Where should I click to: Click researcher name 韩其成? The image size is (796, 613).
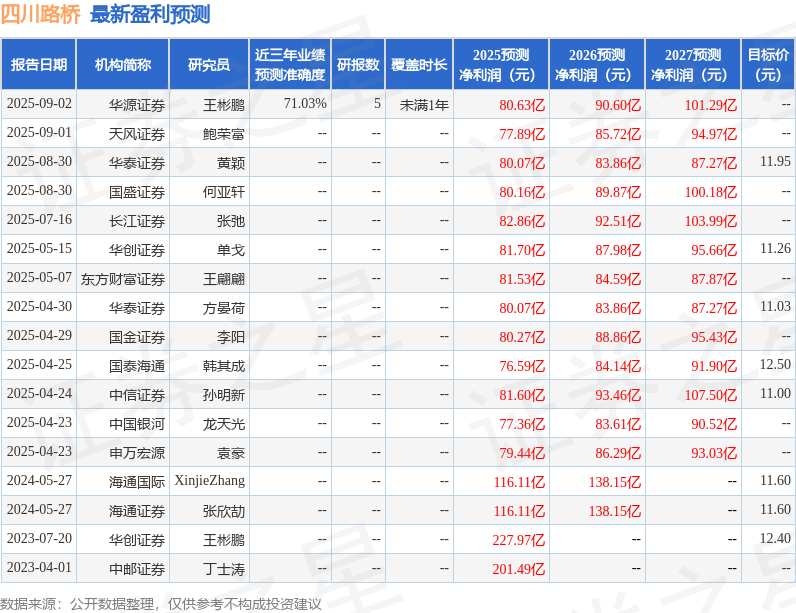pyautogui.click(x=223, y=366)
